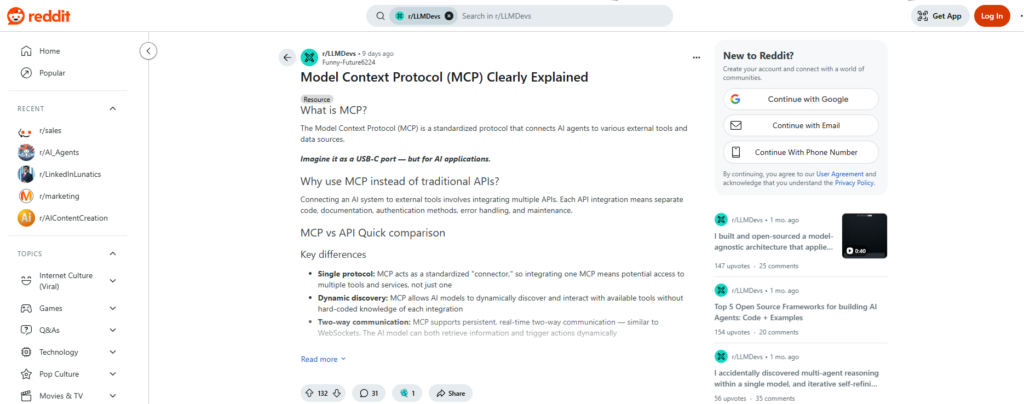Click the Log In button

(991, 16)
